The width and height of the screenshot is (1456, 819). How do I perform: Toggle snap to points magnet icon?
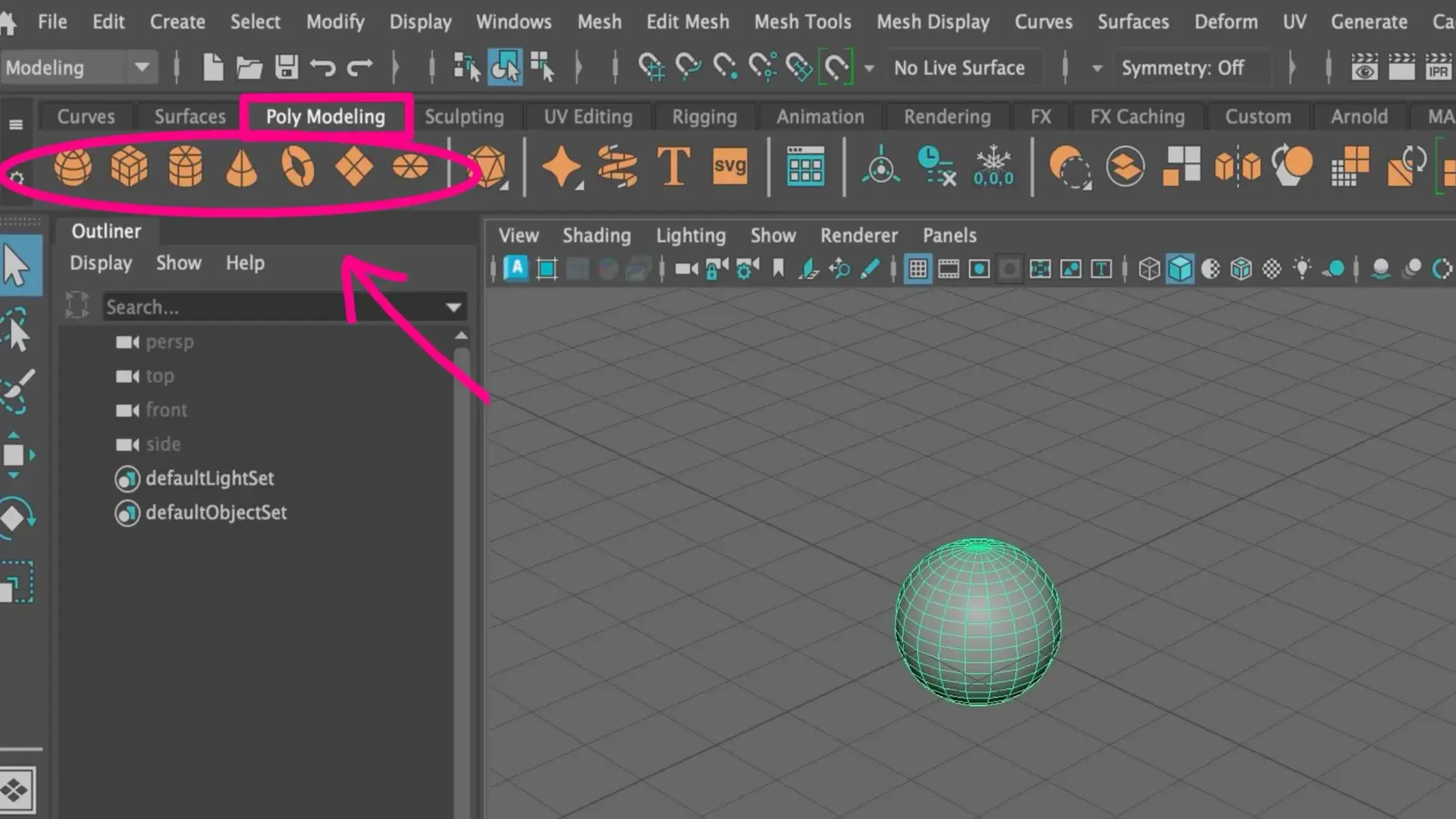725,67
